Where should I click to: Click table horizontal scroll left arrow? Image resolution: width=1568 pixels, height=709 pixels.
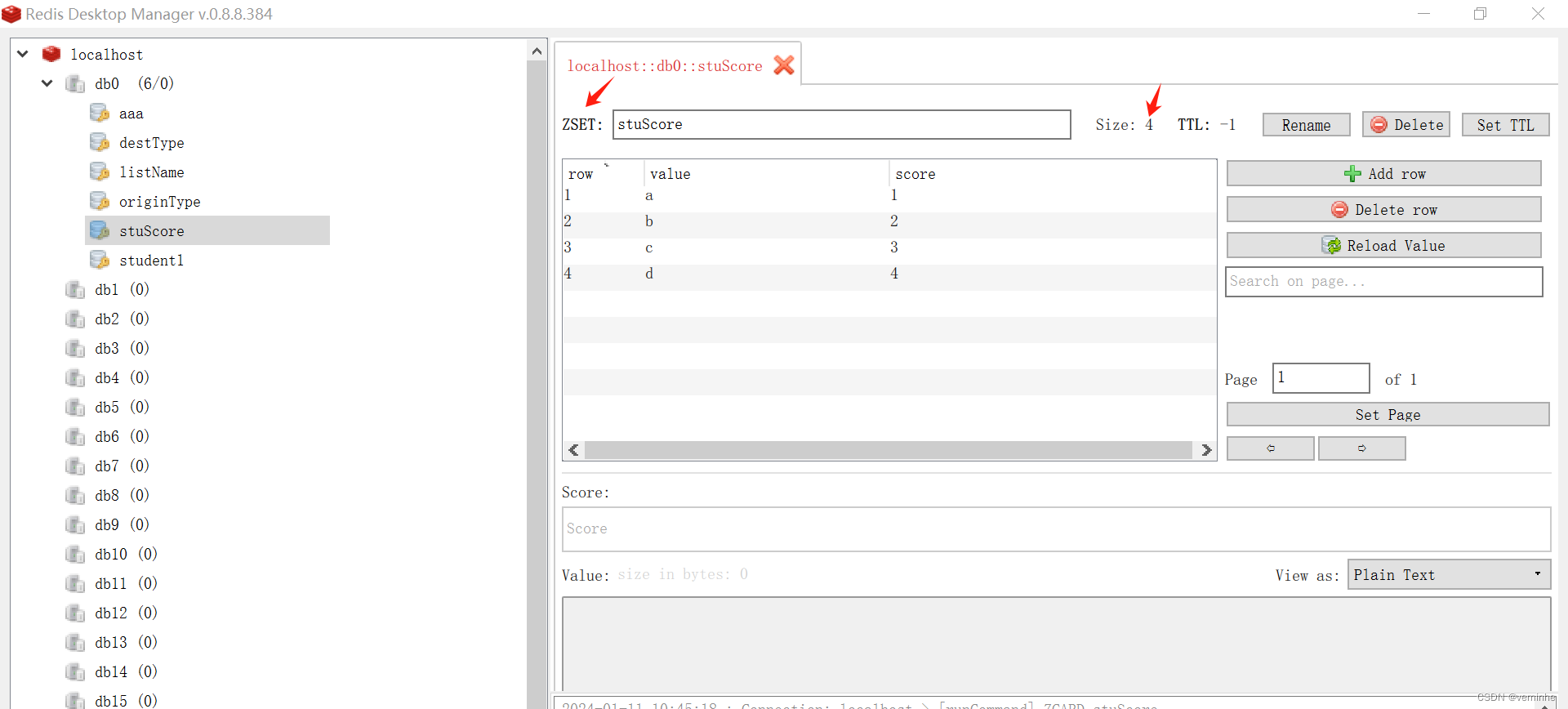click(573, 450)
